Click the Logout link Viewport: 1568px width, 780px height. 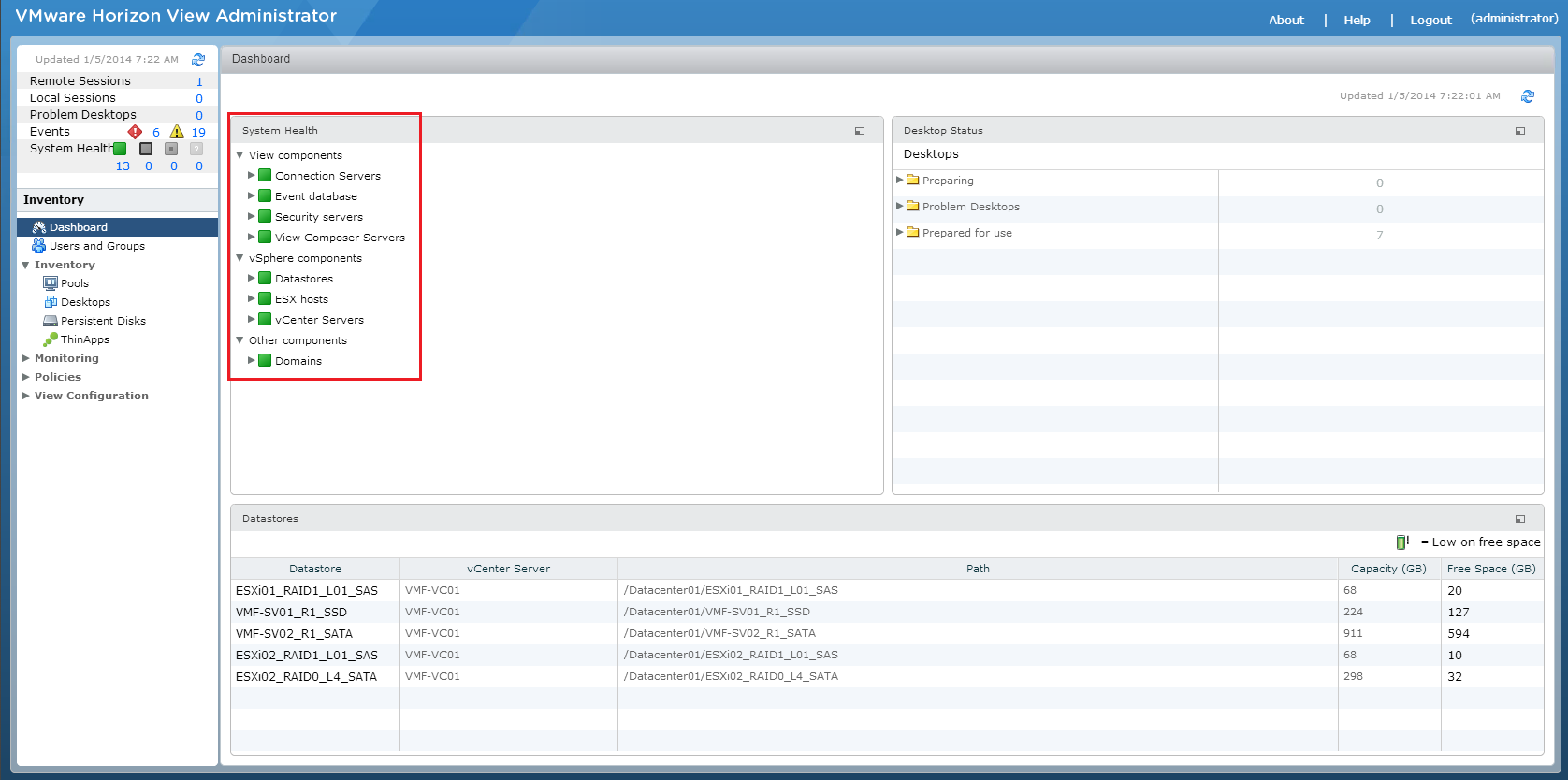[x=1430, y=20]
